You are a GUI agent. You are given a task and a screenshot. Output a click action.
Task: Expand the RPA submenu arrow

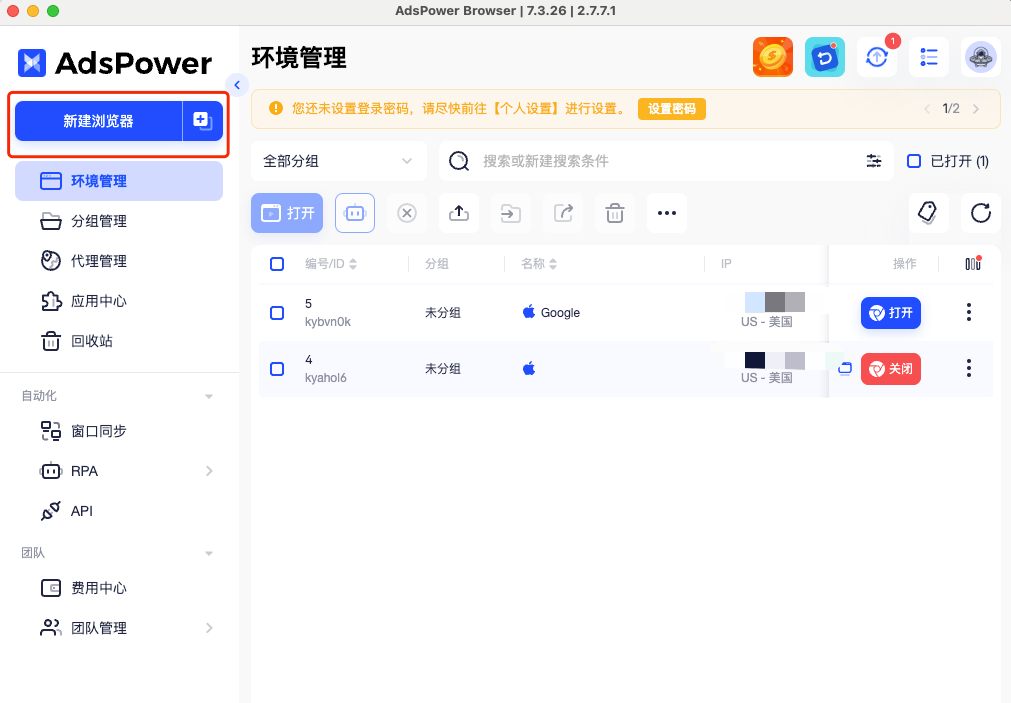click(209, 471)
